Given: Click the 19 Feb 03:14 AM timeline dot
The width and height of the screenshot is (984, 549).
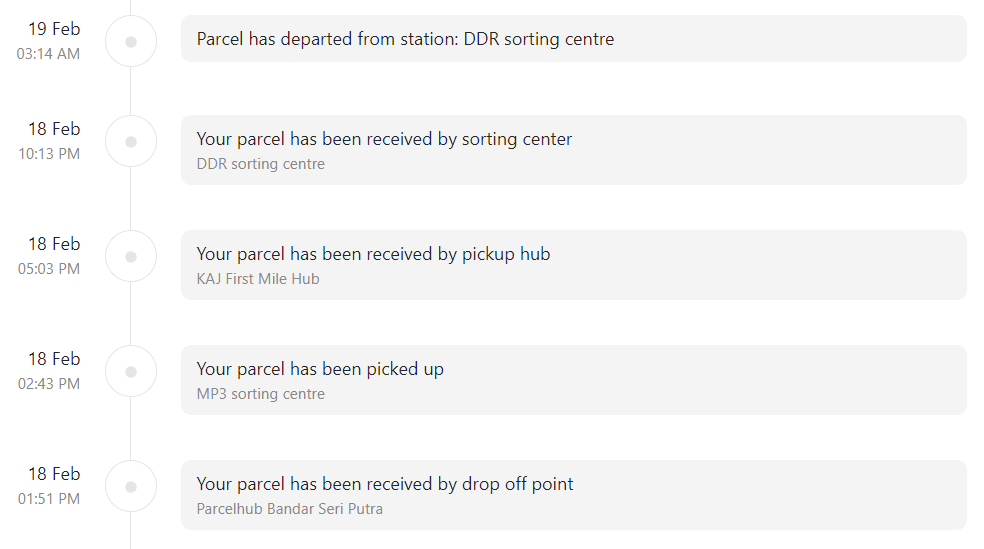Looking at the screenshot, I should 131,41.
